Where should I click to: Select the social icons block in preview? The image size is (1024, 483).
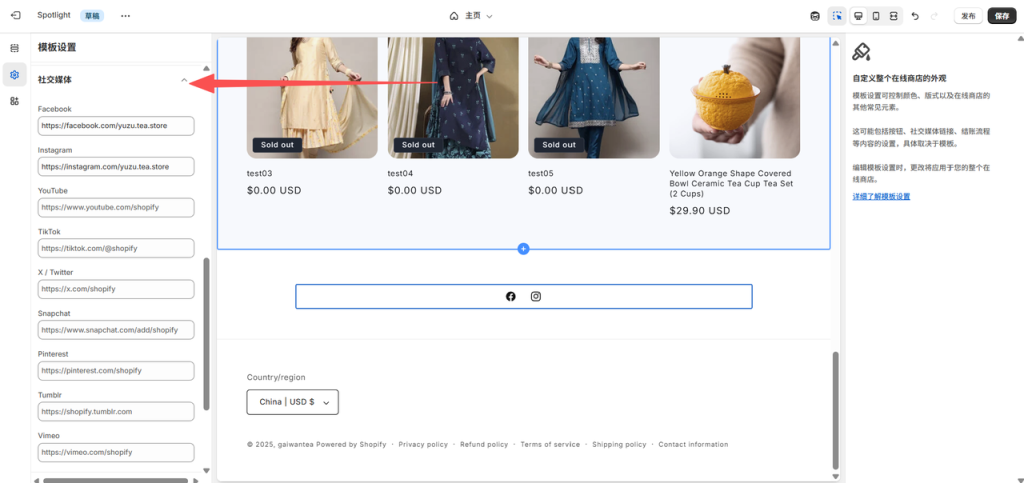pos(524,296)
